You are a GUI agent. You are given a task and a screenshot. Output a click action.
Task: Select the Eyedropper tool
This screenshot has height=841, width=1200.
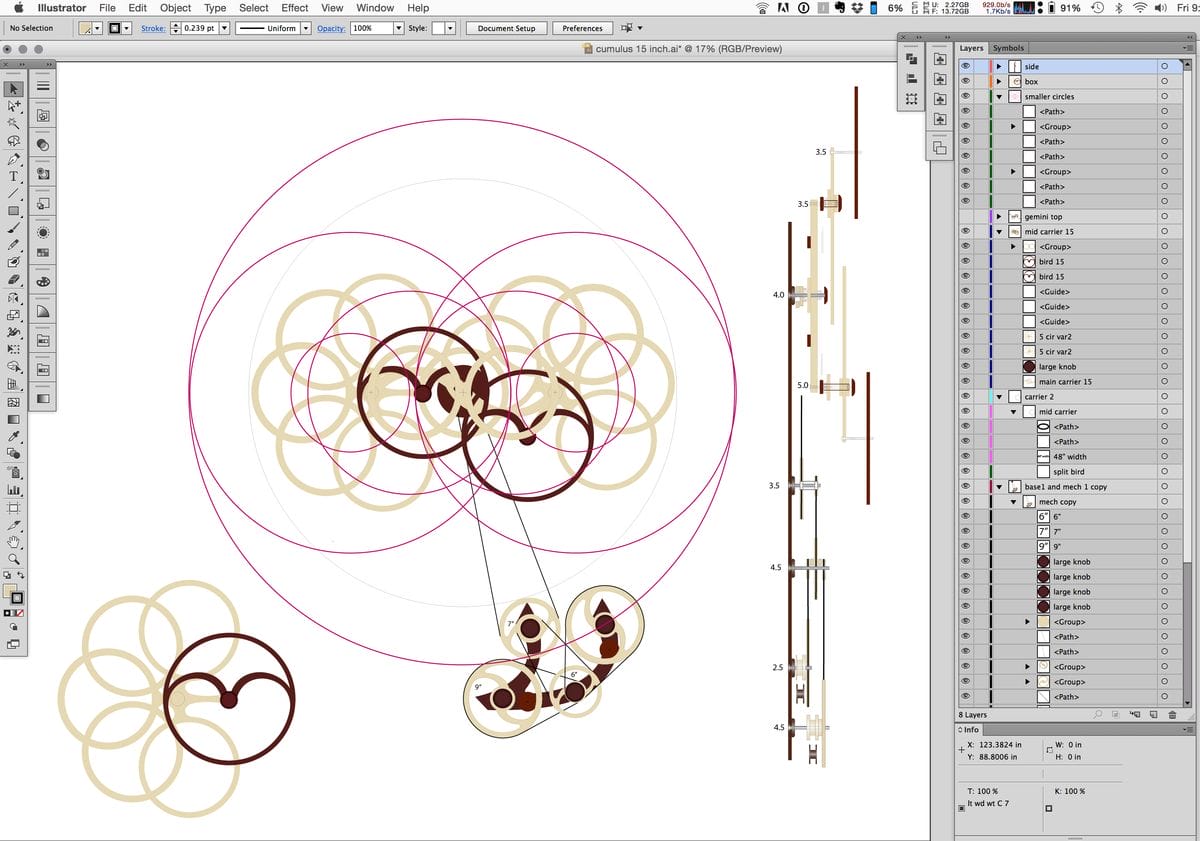pyautogui.click(x=14, y=436)
